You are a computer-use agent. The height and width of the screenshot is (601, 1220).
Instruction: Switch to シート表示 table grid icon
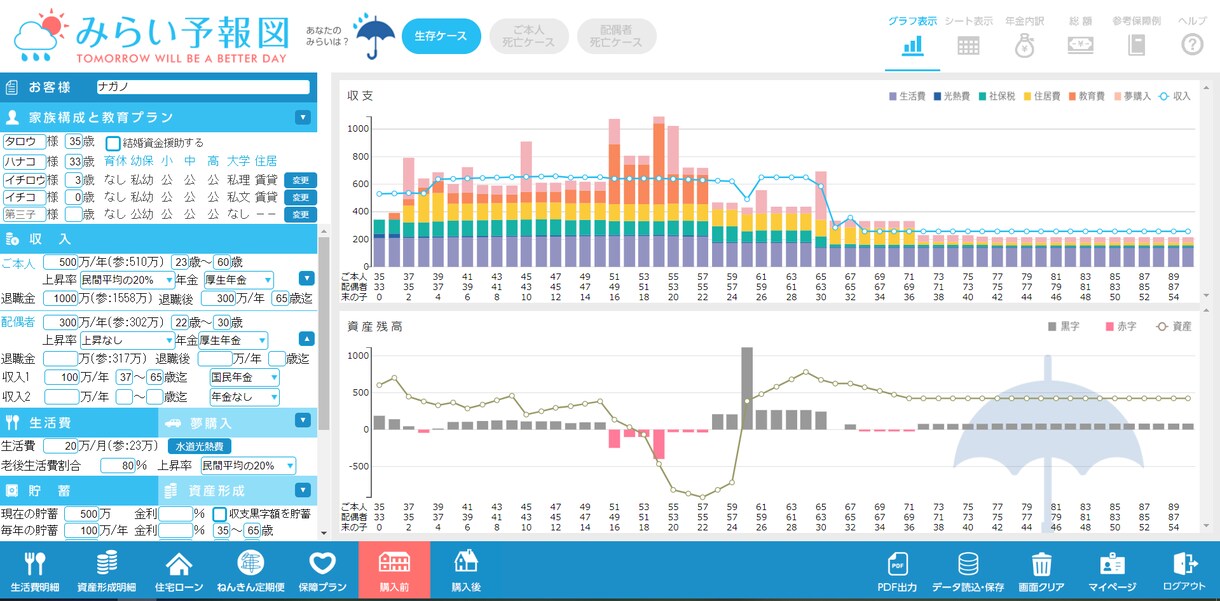click(x=968, y=45)
